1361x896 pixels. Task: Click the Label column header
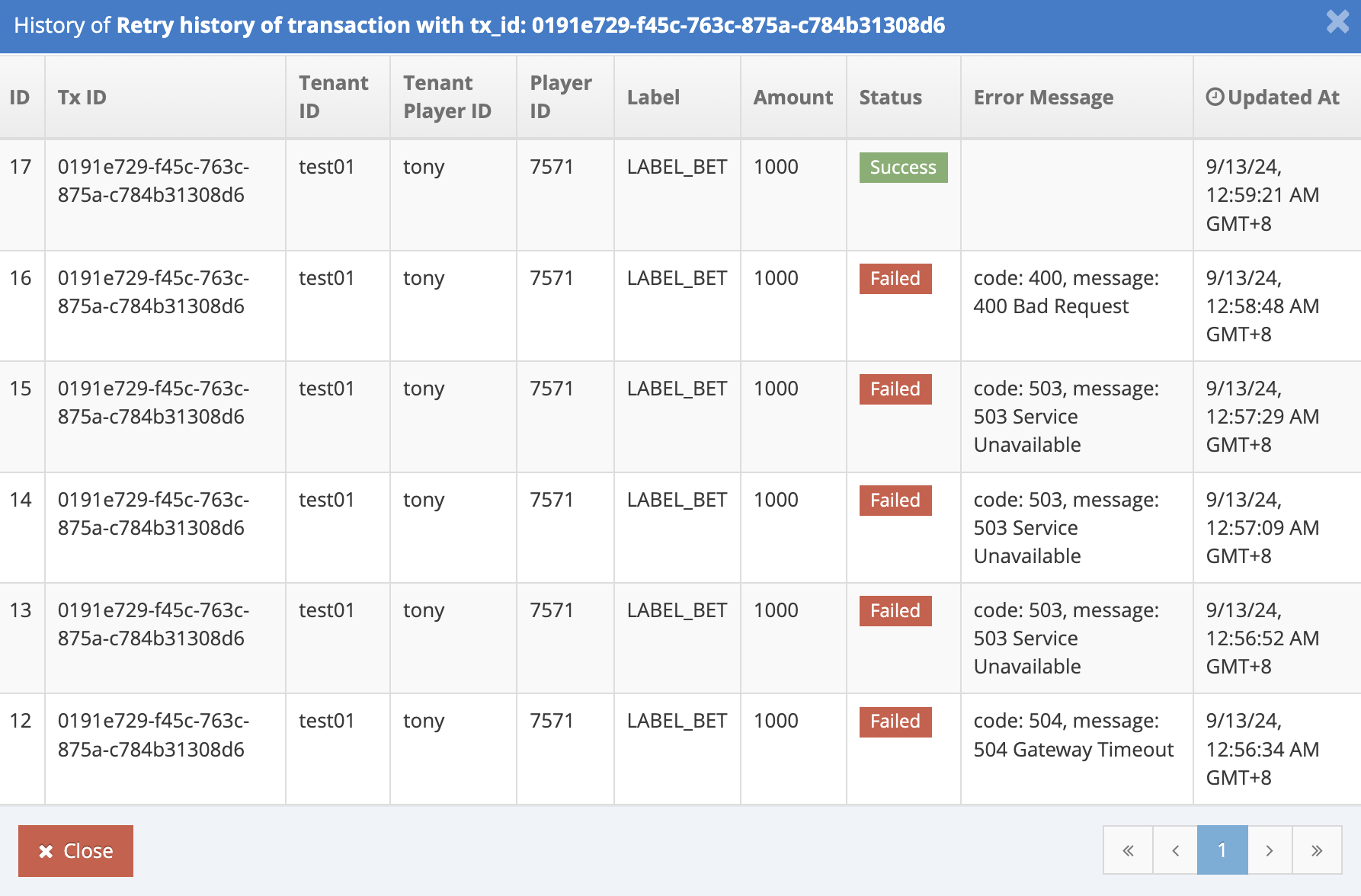(x=653, y=98)
